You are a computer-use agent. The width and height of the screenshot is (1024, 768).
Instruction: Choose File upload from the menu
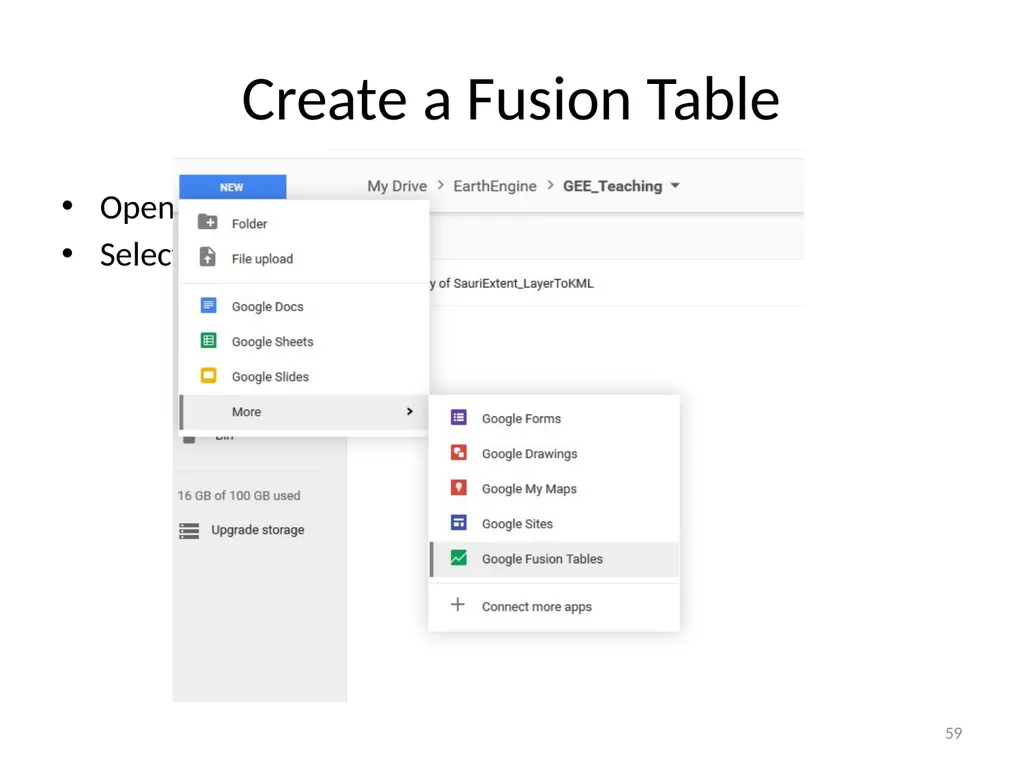tap(304, 259)
